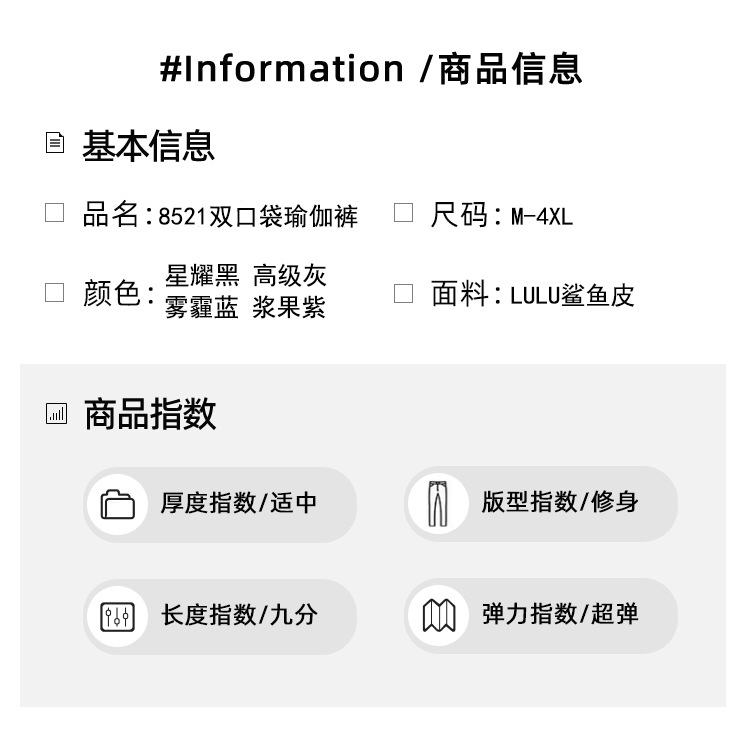Click the folded fabric icon for 弹力指数

[438, 616]
